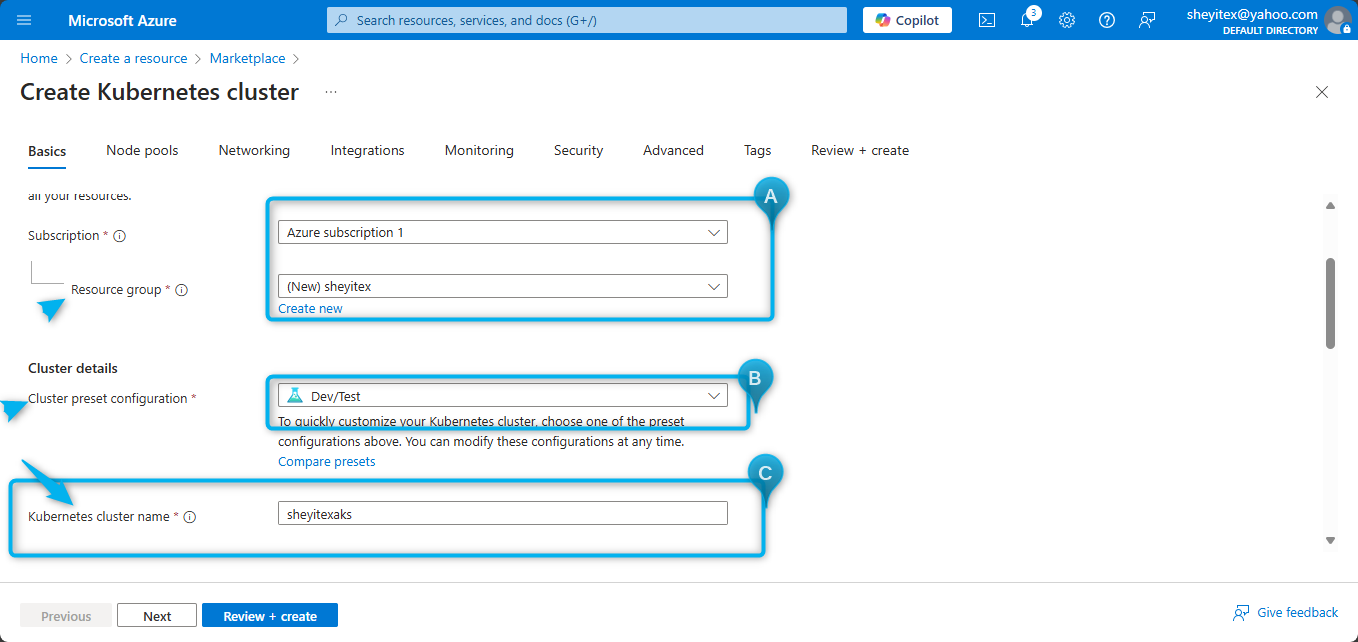Click the scrollbar down arrow

[x=1330, y=540]
